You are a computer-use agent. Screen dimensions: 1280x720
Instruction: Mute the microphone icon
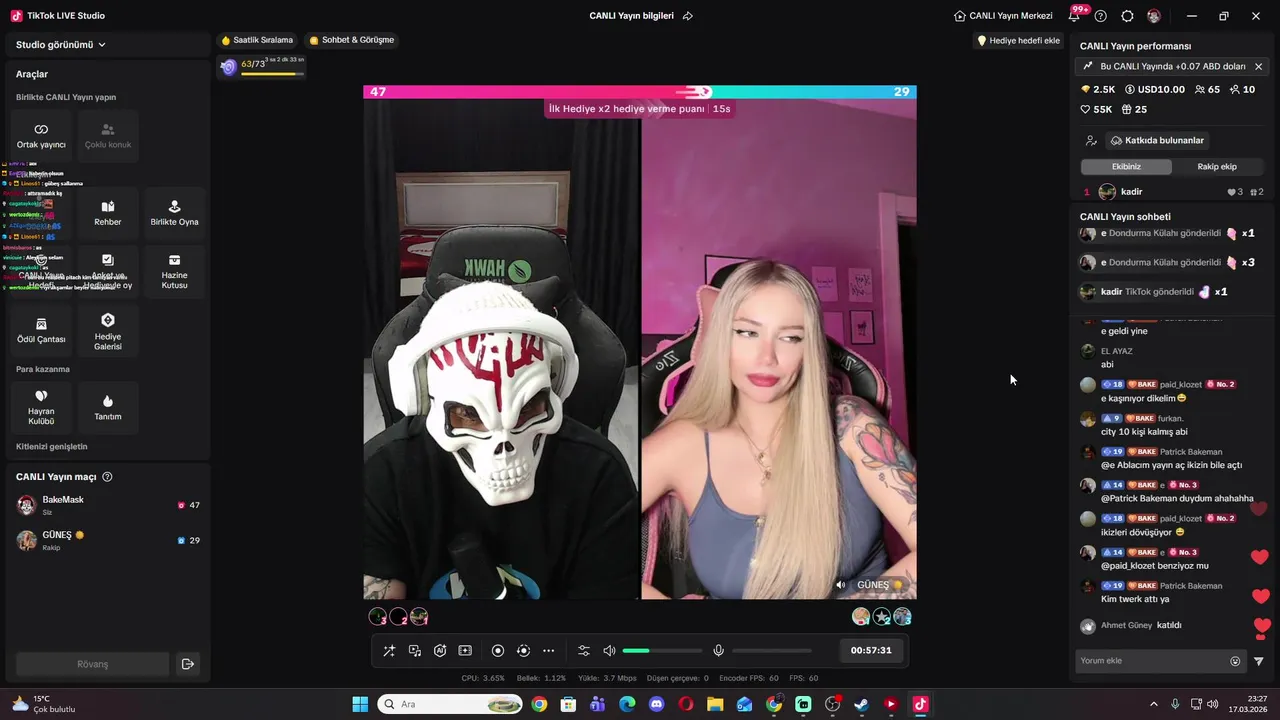point(718,651)
